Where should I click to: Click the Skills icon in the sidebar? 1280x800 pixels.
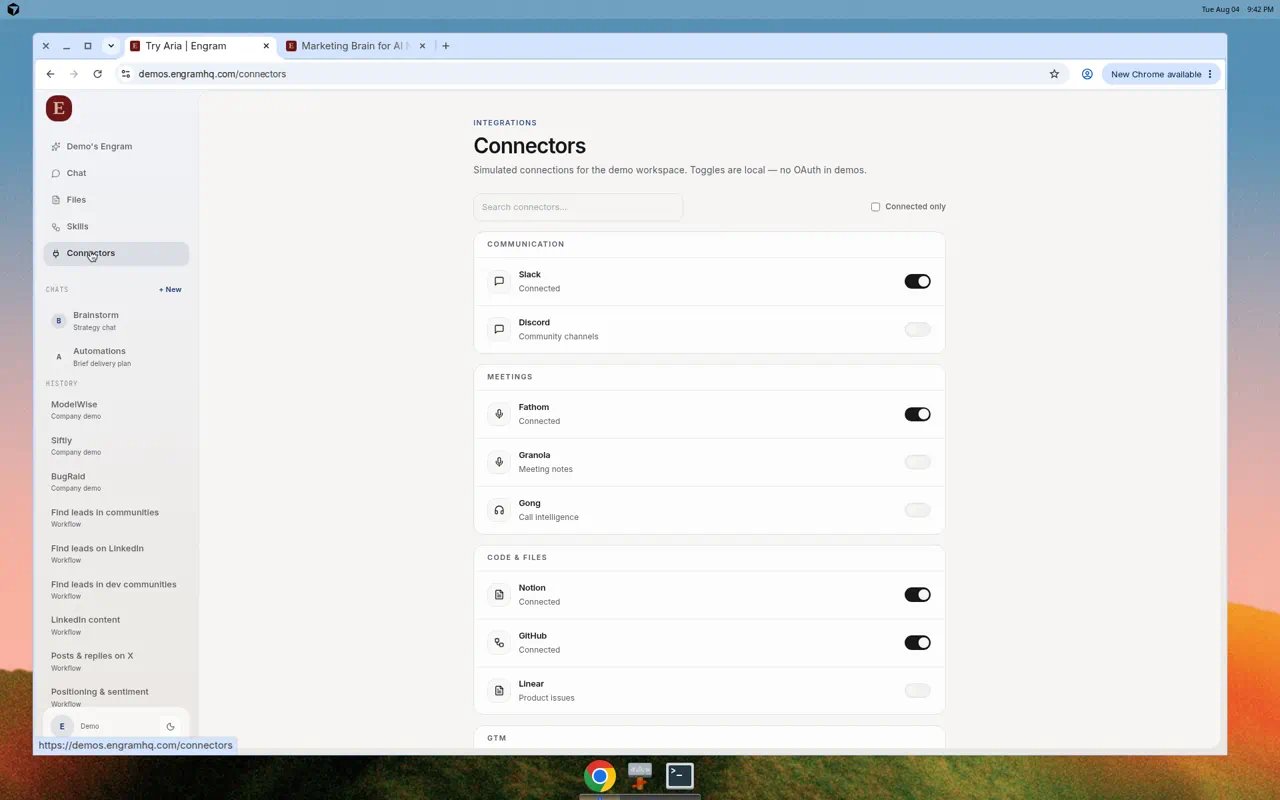tap(56, 227)
